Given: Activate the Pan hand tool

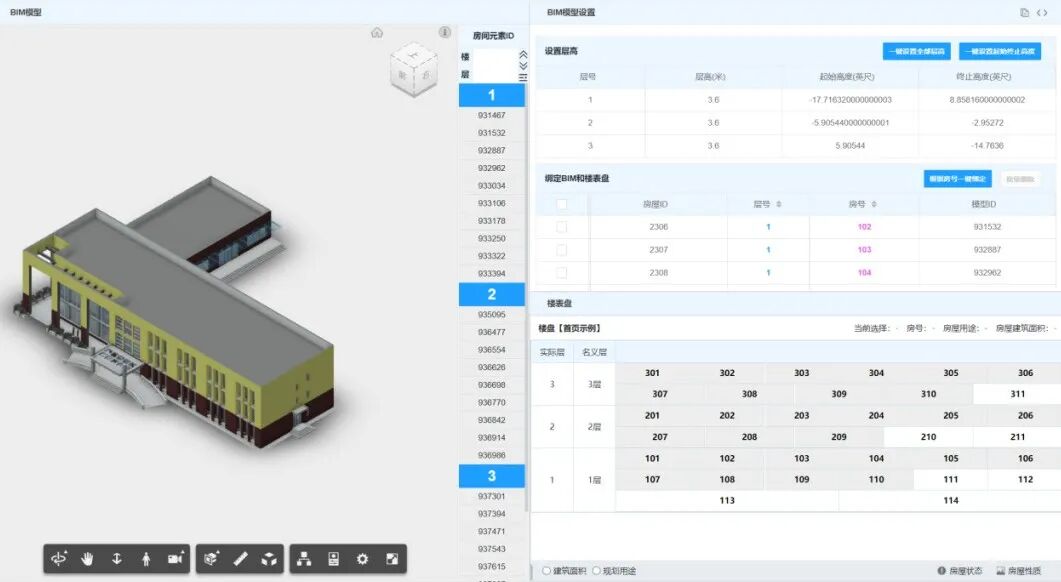Looking at the screenshot, I should [87, 559].
